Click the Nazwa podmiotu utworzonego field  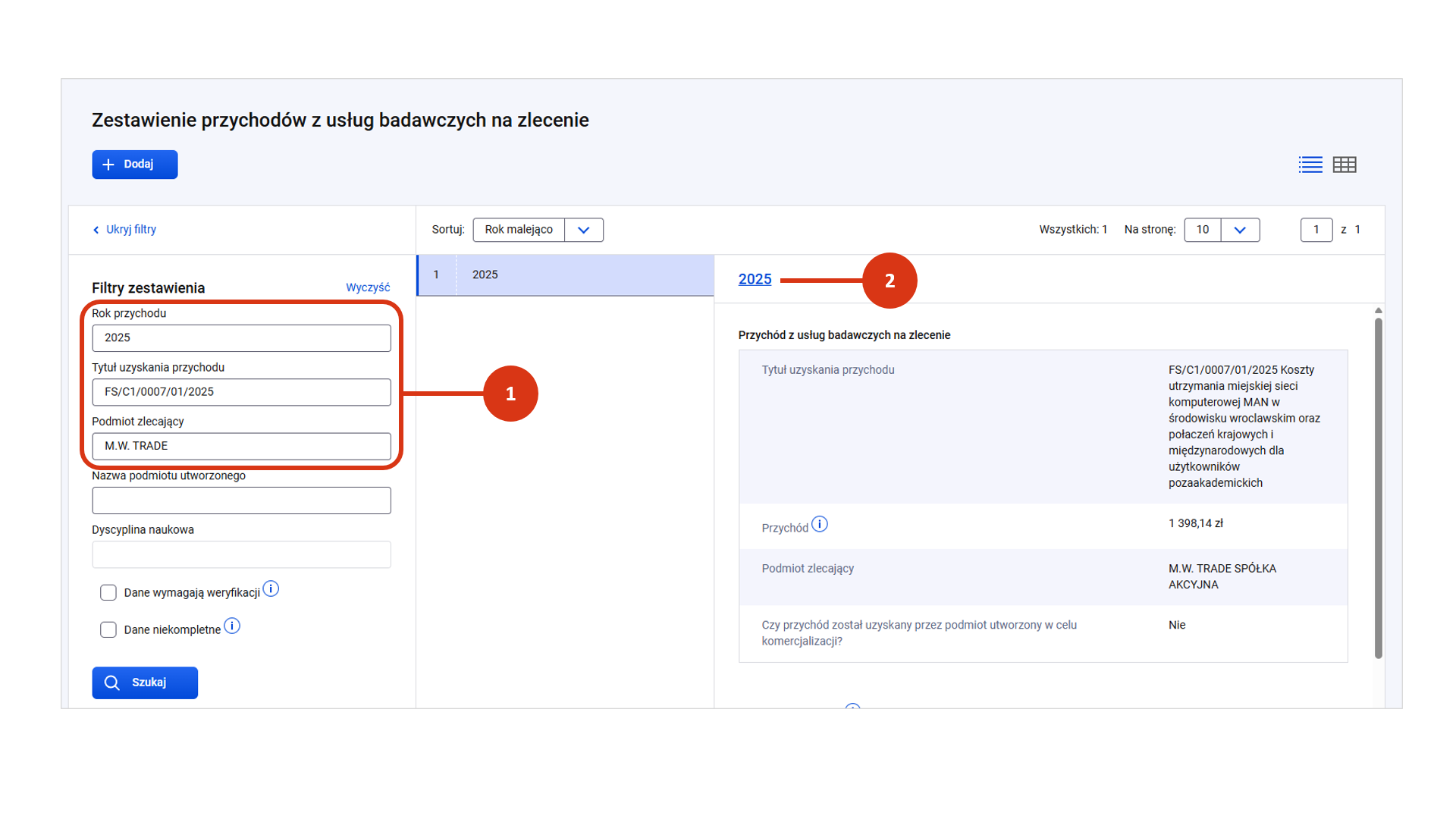coord(241,500)
